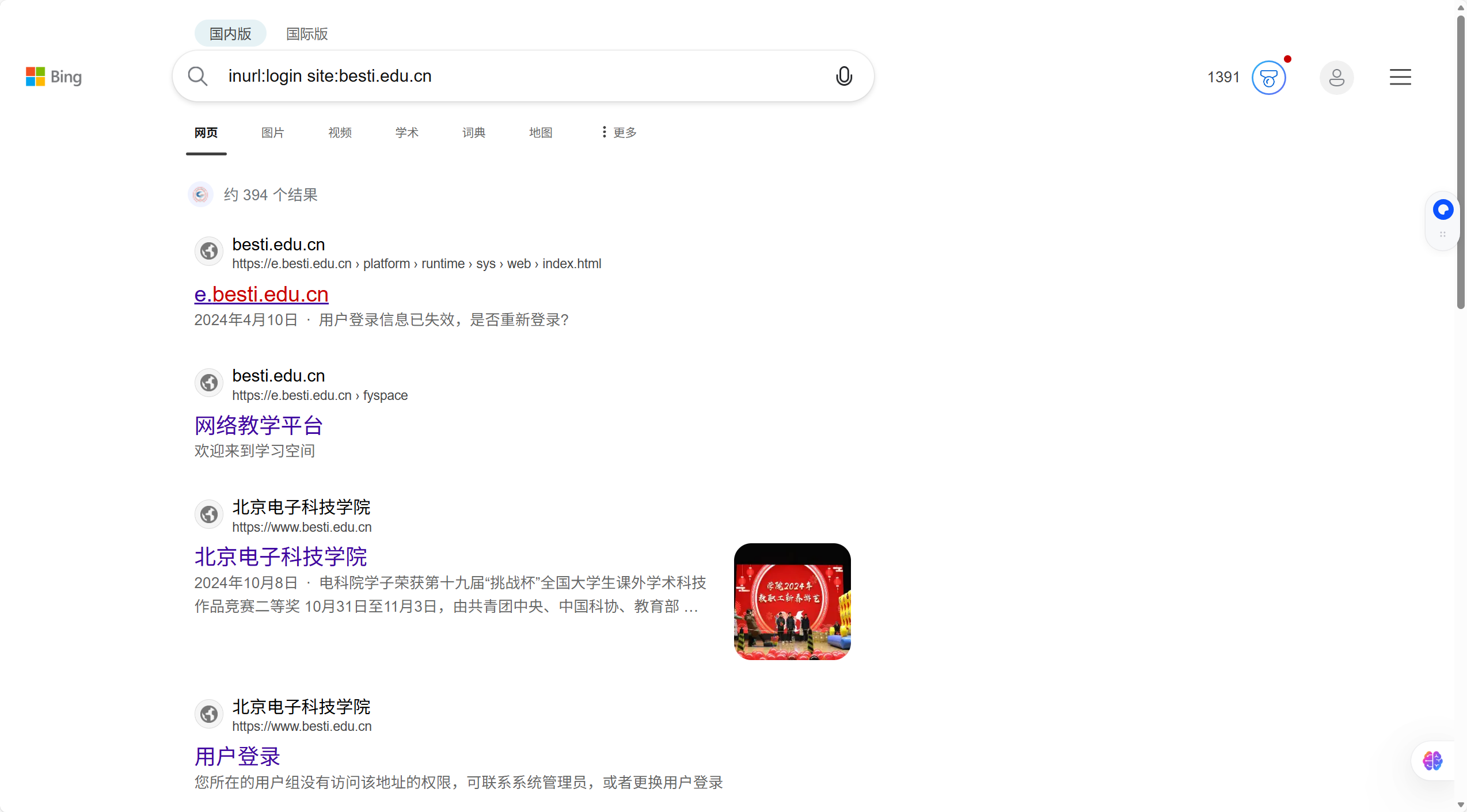Screen dimensions: 1467x812
Task: Open the 网络教学平台 result
Action: coord(259,426)
